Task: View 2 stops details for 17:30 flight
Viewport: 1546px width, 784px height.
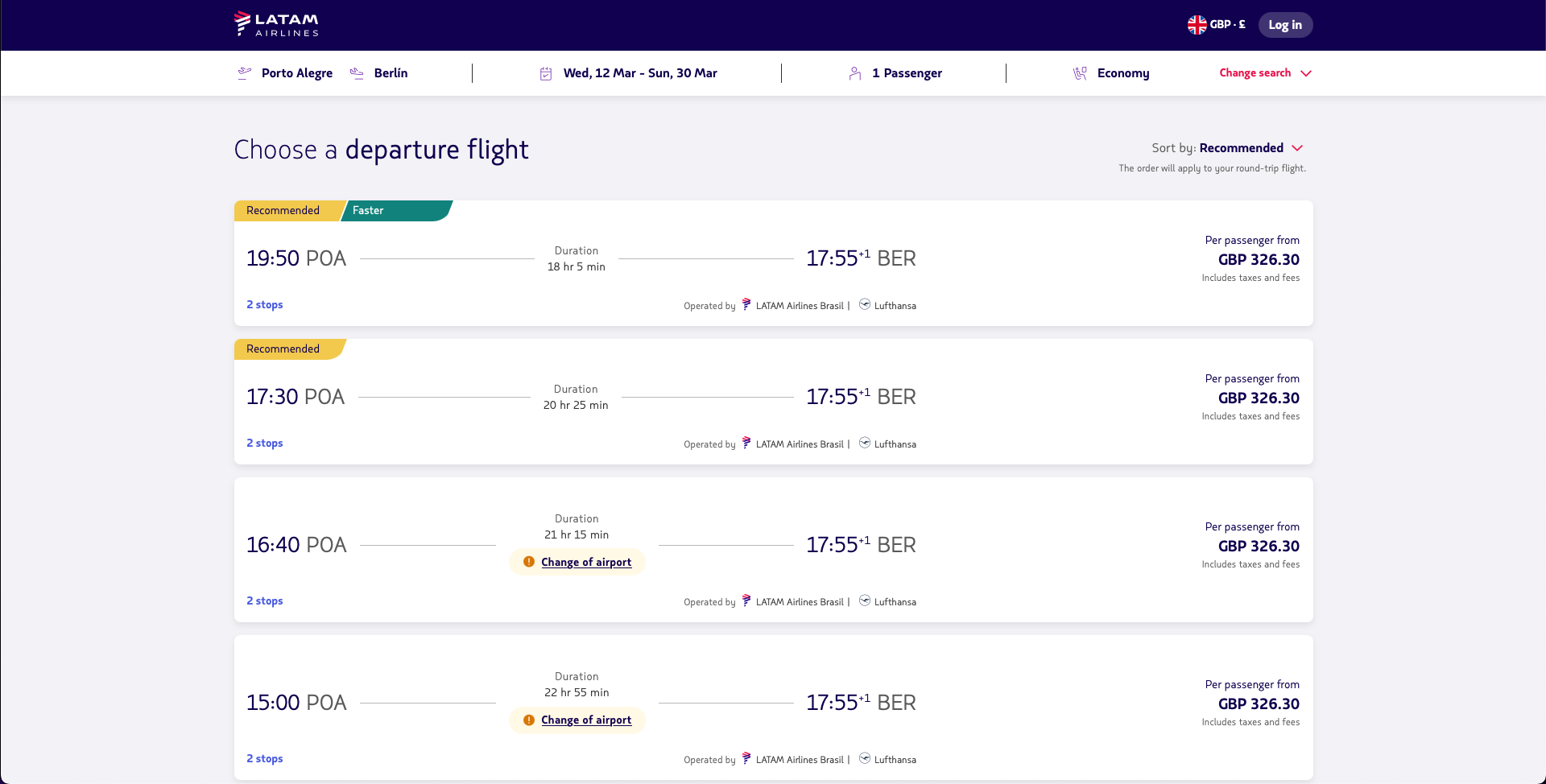Action: tap(265, 443)
